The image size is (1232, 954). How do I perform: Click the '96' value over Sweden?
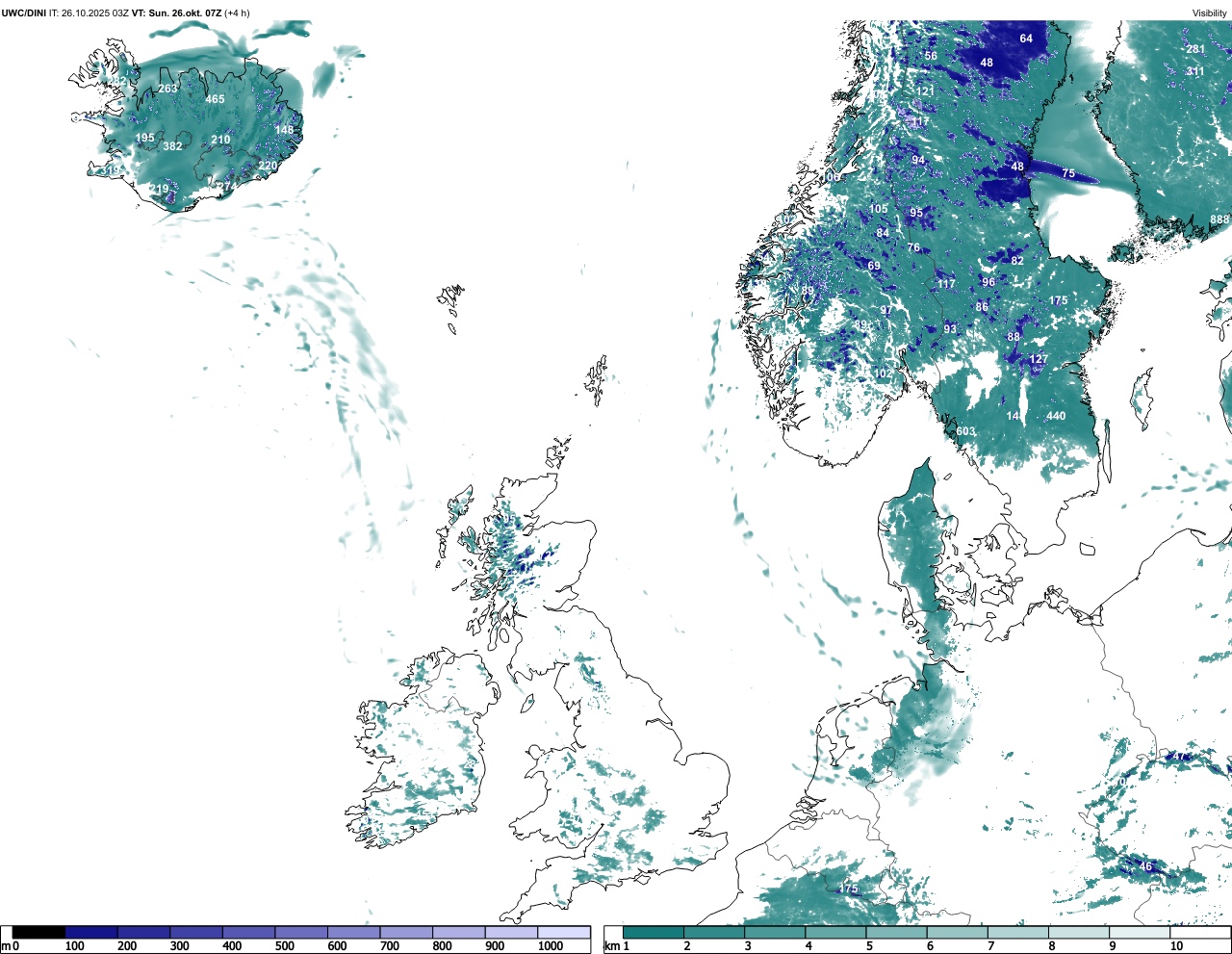(988, 282)
